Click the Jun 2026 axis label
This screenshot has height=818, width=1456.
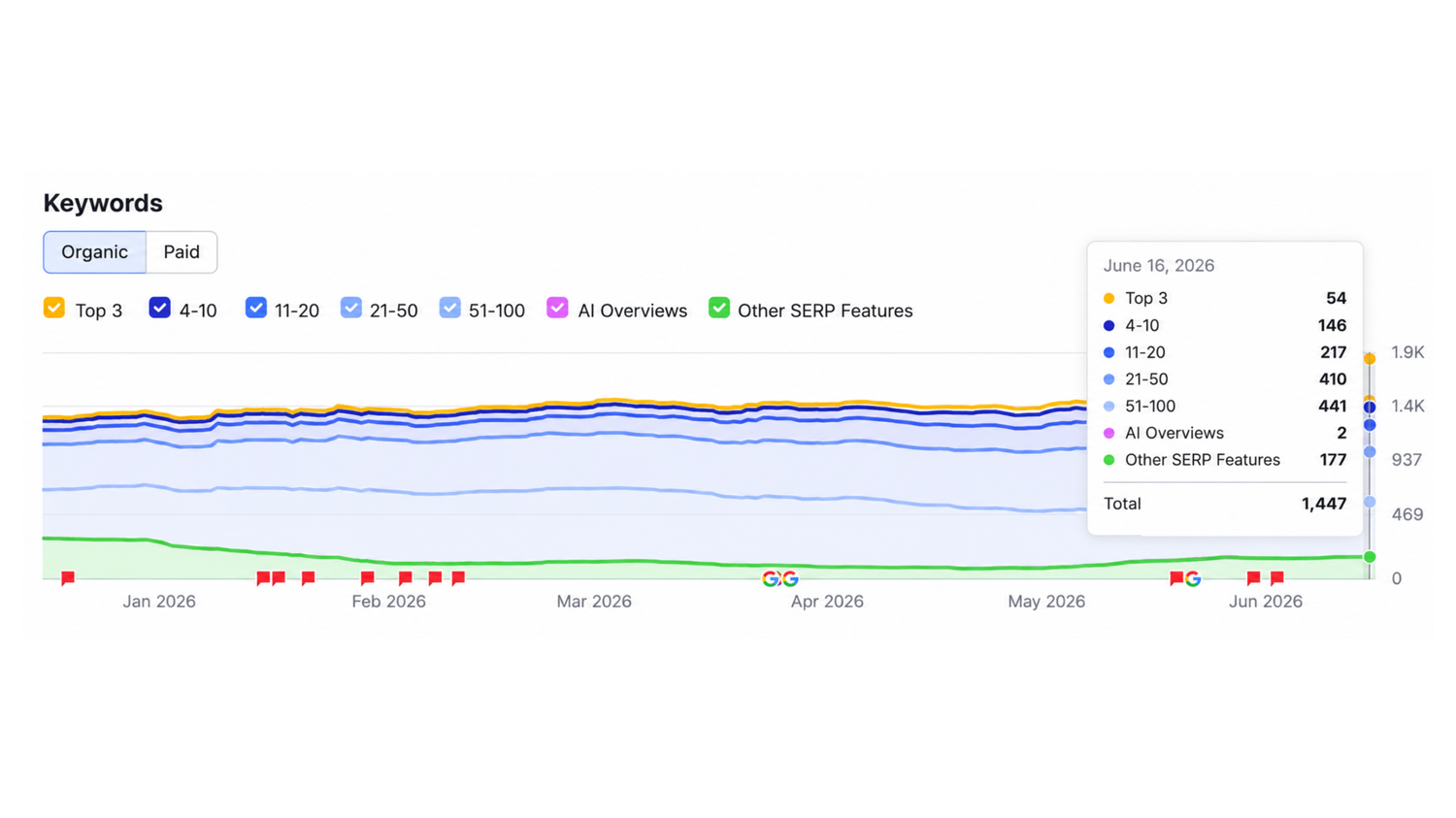[x=1266, y=602]
